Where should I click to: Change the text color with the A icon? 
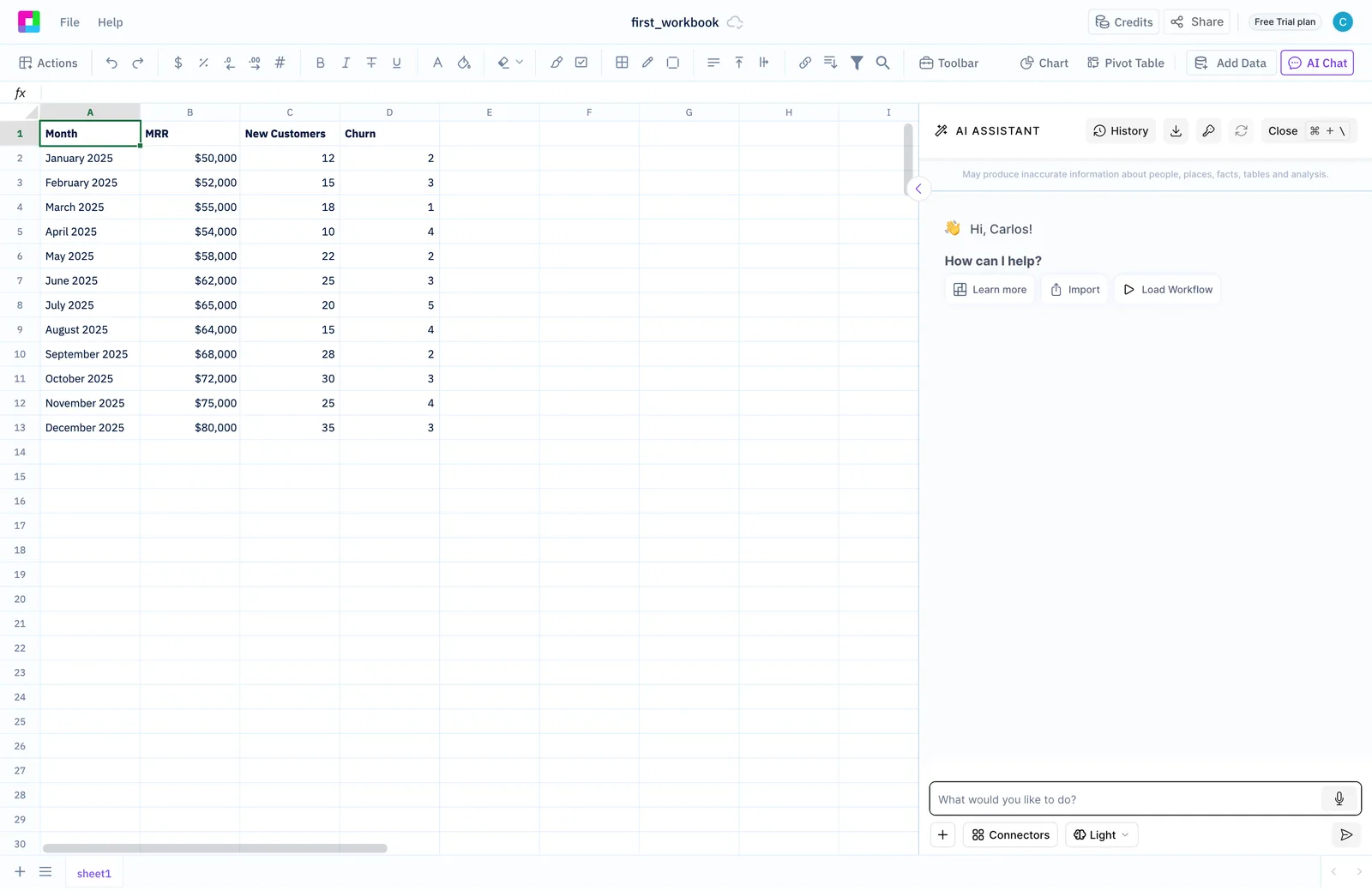[437, 63]
